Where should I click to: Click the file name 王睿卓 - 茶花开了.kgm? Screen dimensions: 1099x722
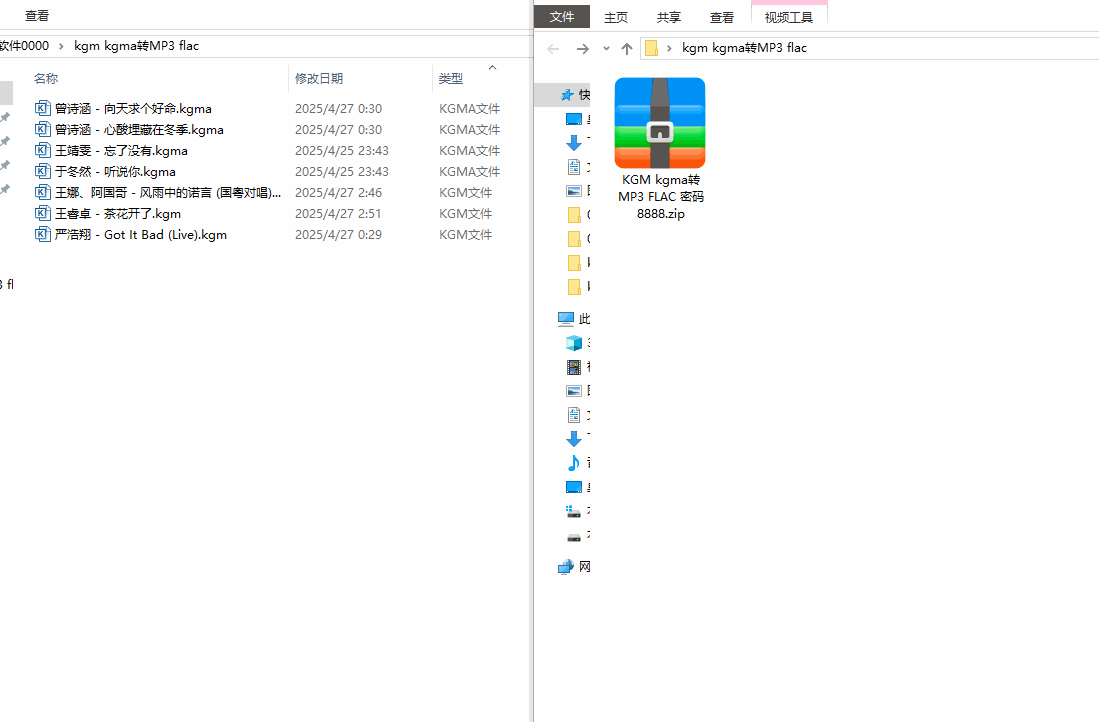click(x=118, y=214)
